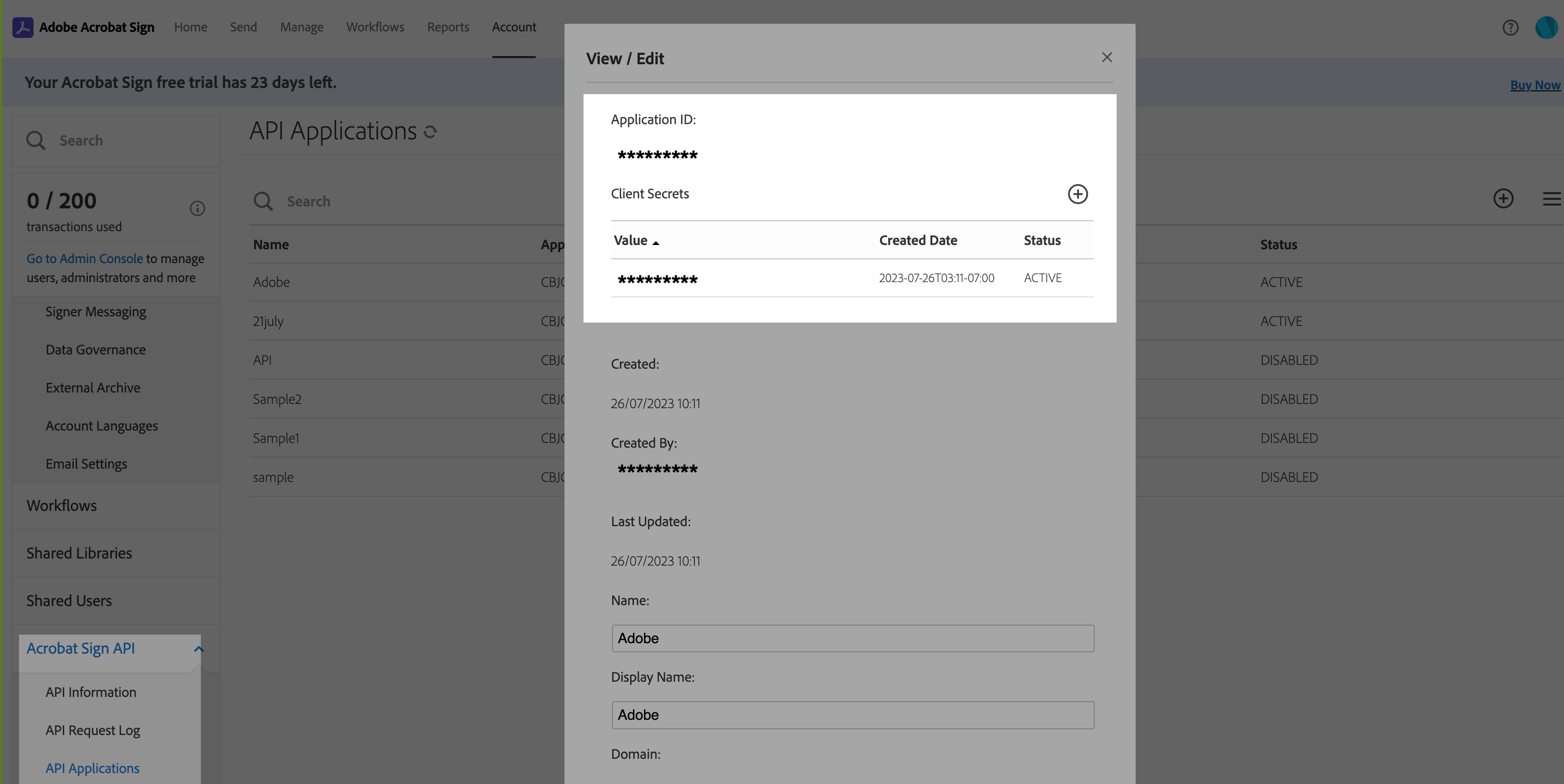Click the transactions used info icon
Screen dimensions: 1564x784
pyautogui.click(x=198, y=209)
